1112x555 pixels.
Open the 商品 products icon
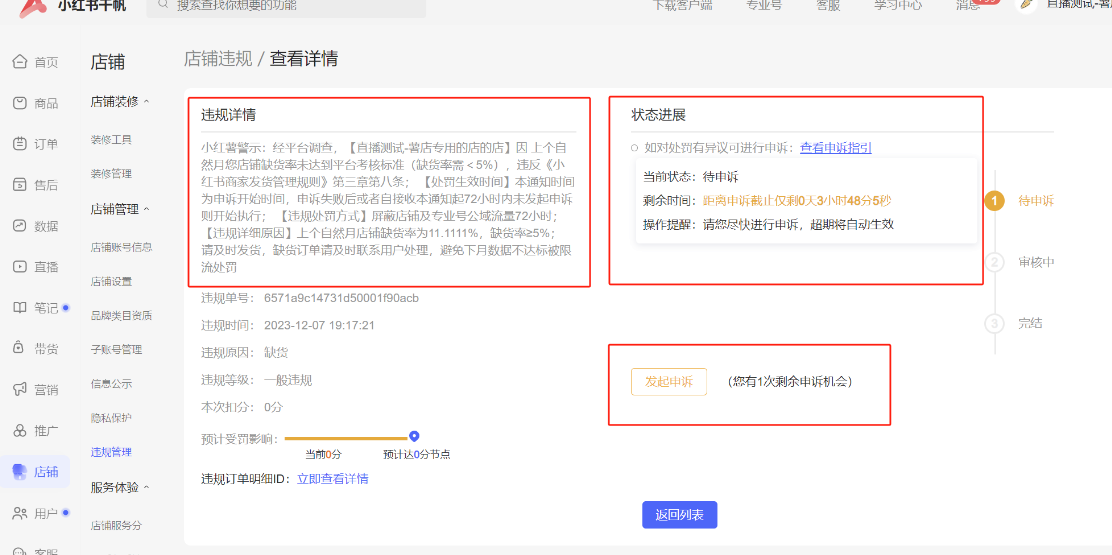[20, 103]
